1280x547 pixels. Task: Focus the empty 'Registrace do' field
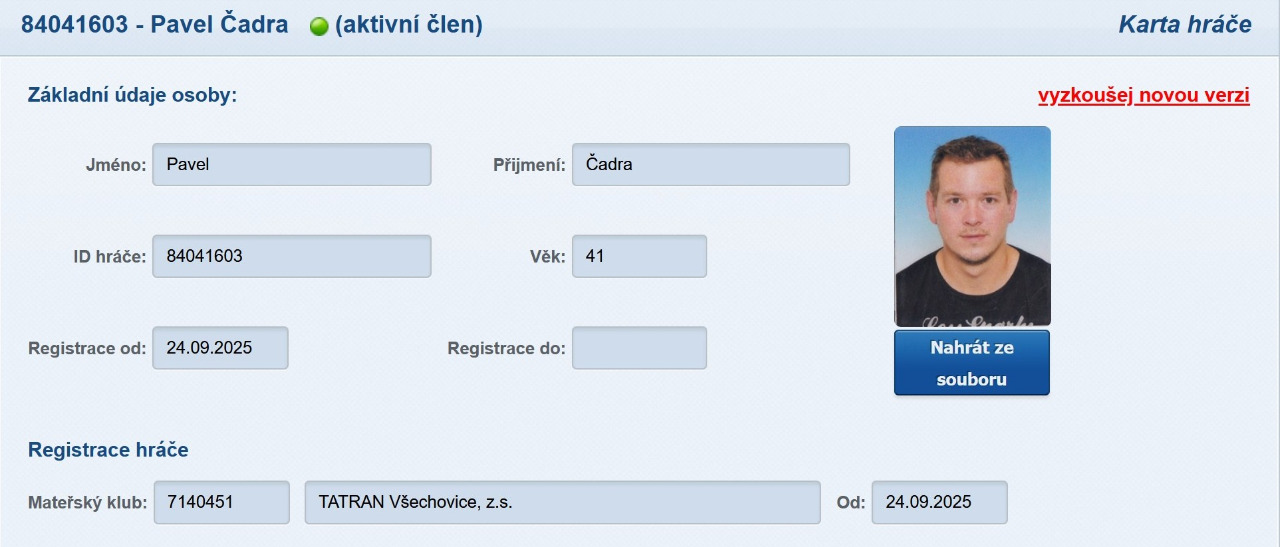[639, 348]
